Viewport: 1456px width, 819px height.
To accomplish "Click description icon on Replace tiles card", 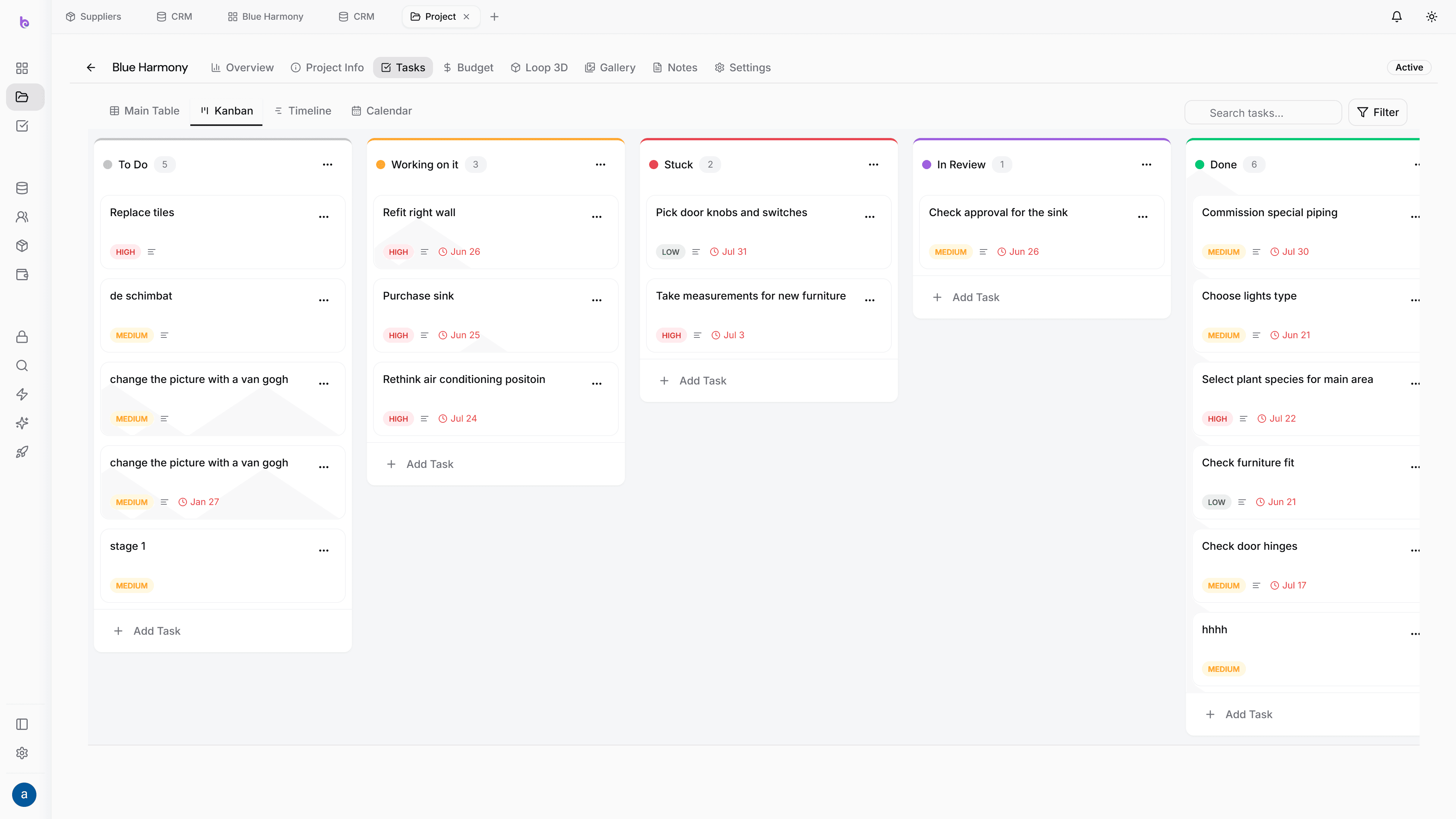I will (x=152, y=252).
